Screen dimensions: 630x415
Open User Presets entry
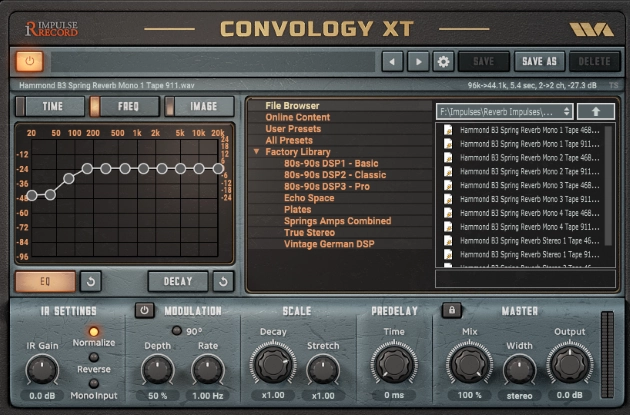(x=293, y=129)
